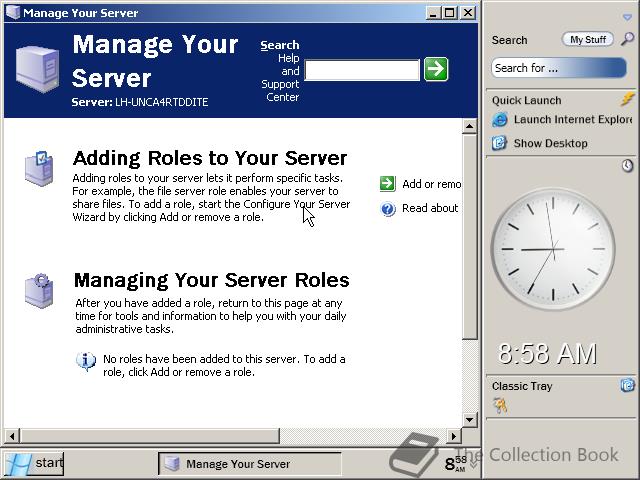The height and width of the screenshot is (480, 640).
Task: Click the Classic Tray header icon
Action: click(627, 385)
